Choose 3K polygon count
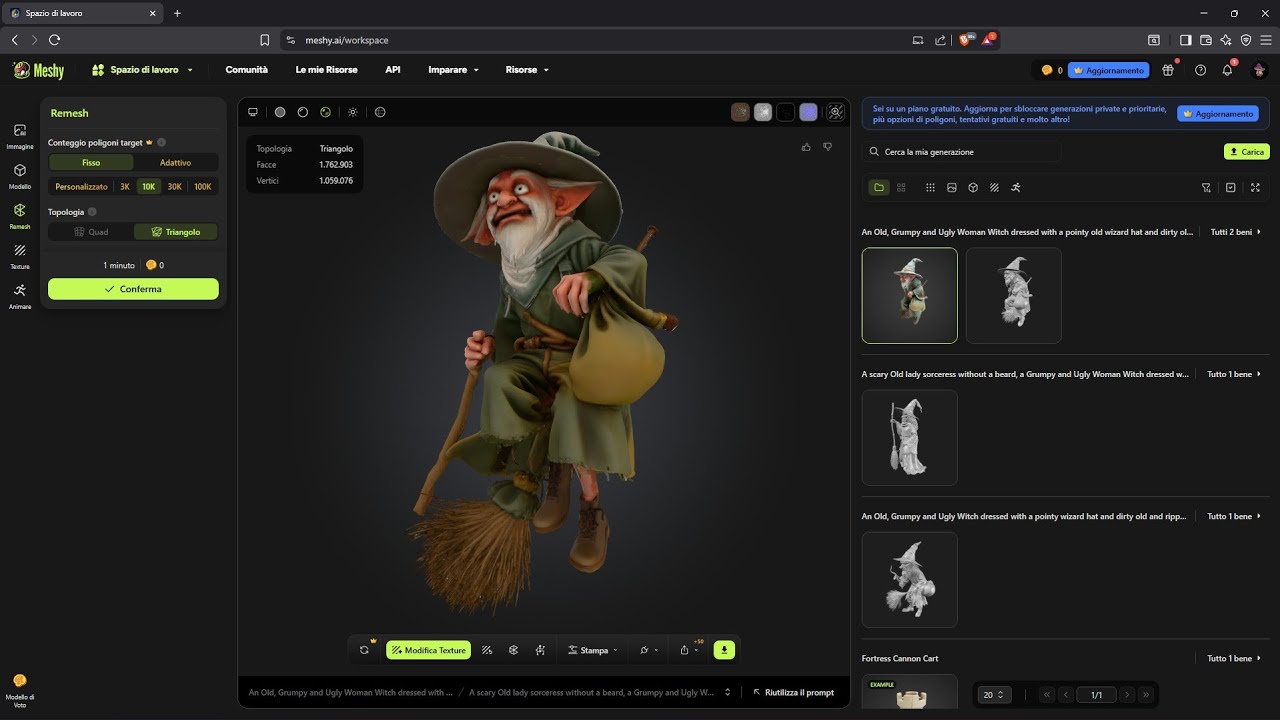Viewport: 1280px width, 720px height. pyautogui.click(x=125, y=186)
